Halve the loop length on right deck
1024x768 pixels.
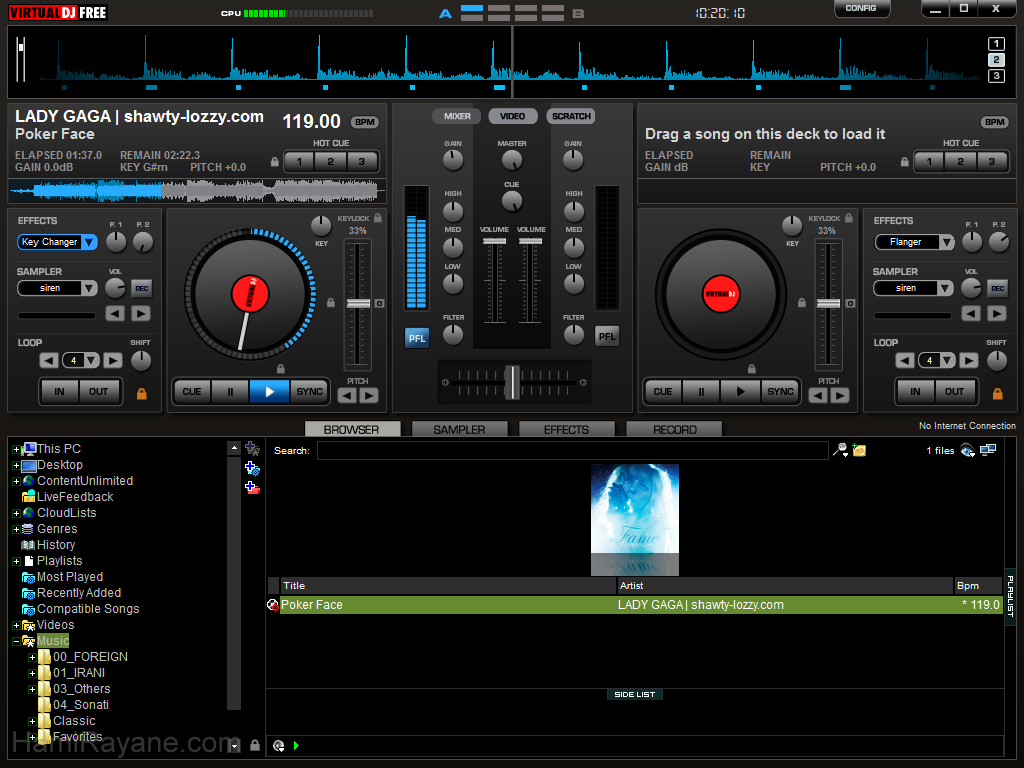tap(904, 360)
